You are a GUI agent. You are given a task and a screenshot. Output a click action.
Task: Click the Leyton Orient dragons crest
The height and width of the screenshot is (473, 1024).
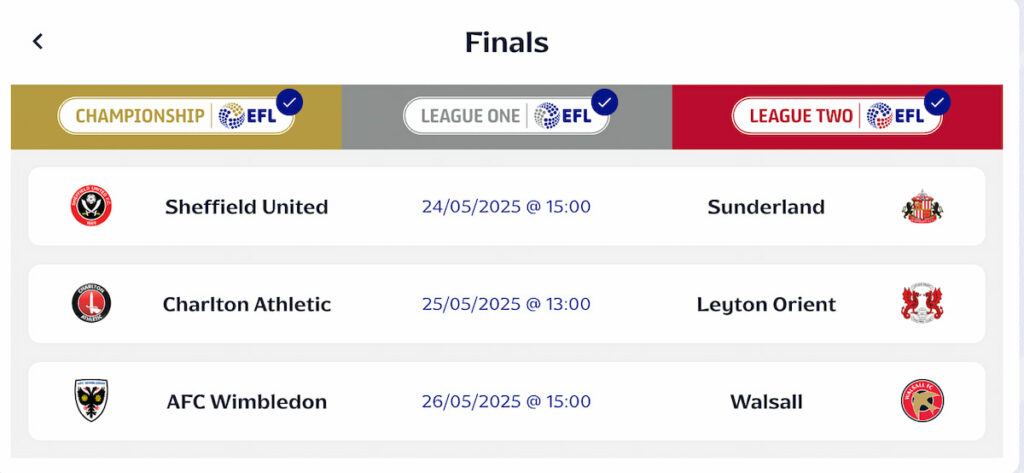922,303
